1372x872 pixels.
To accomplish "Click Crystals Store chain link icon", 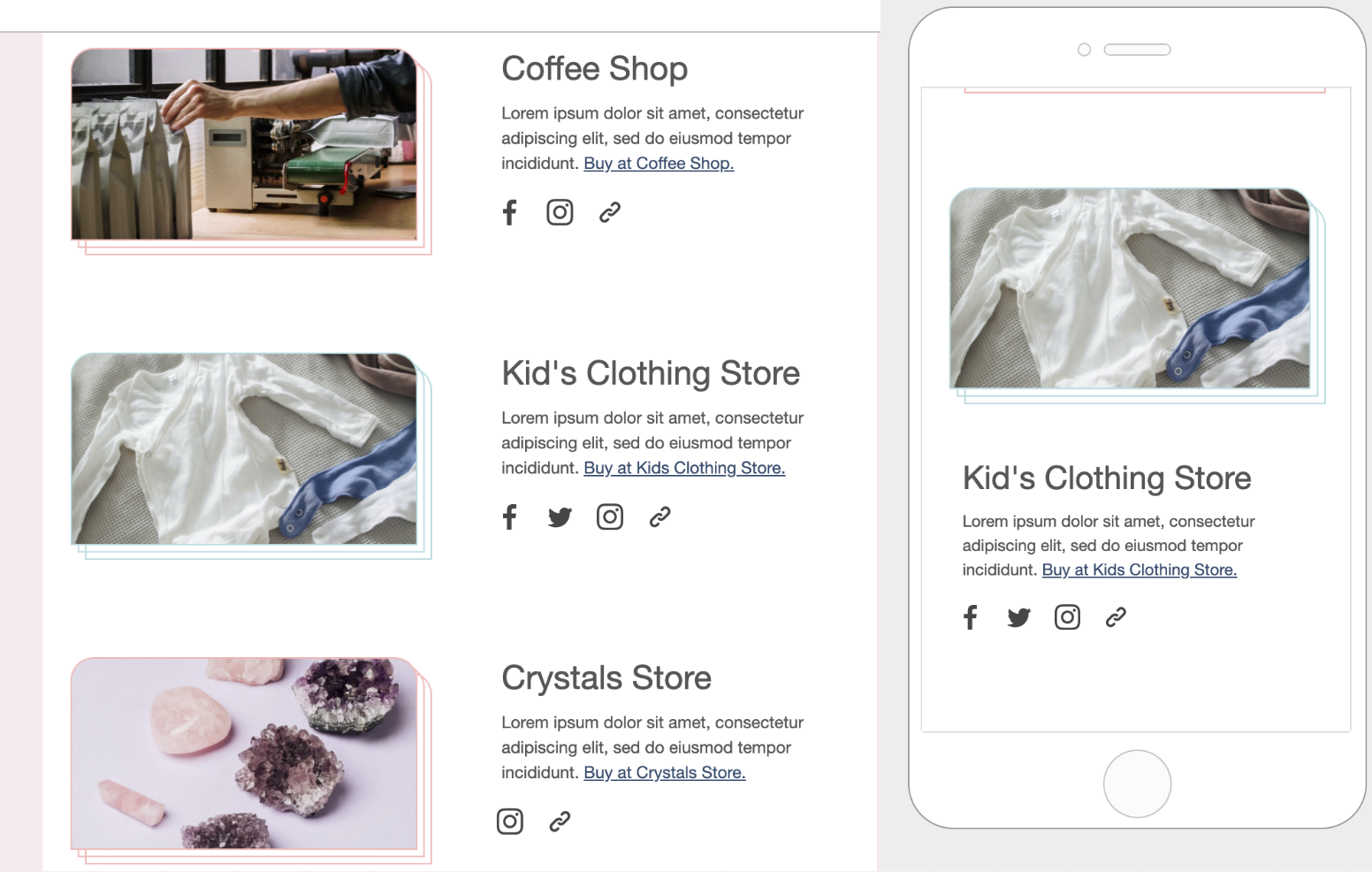I will pos(560,822).
